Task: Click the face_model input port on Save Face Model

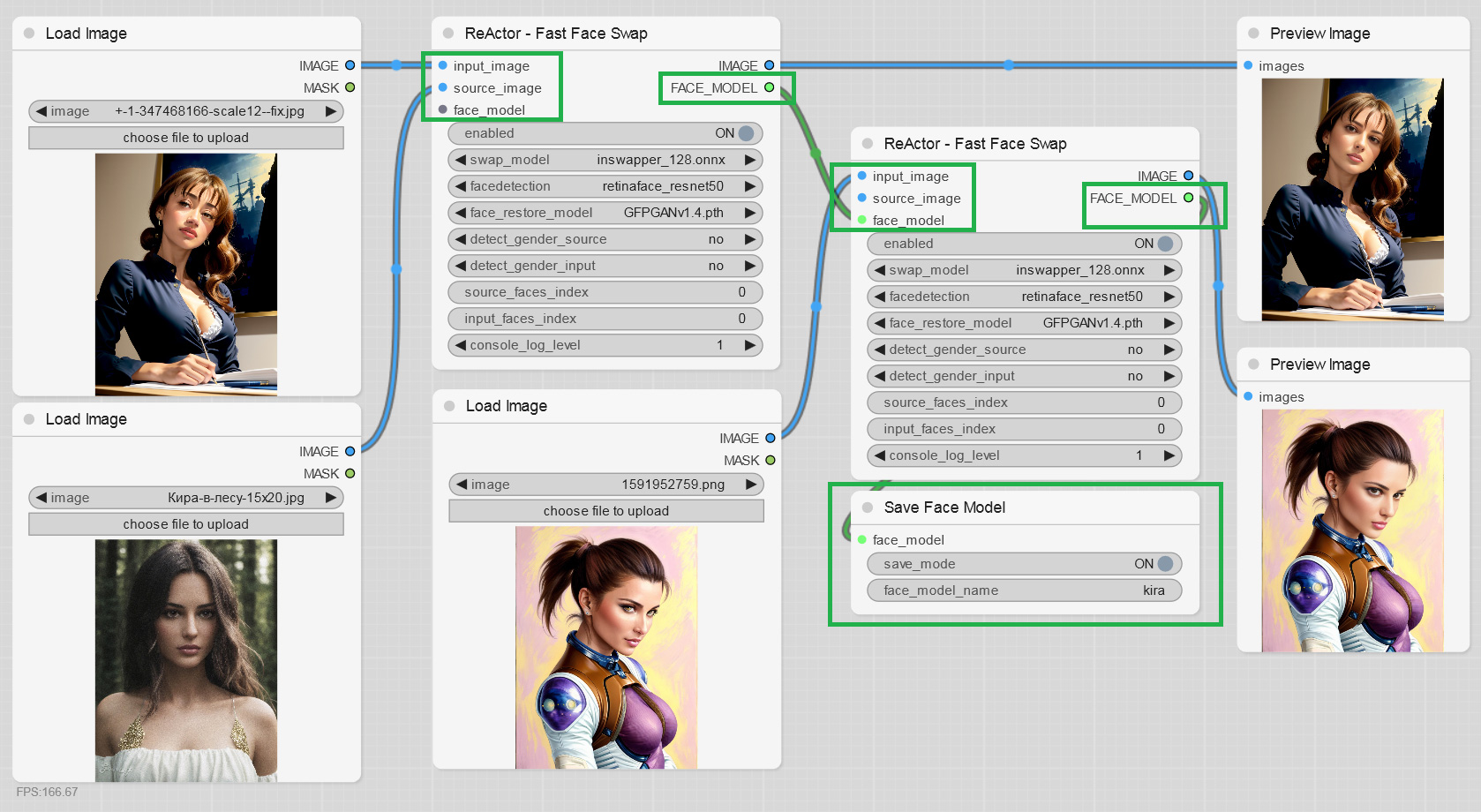Action: pyautogui.click(x=862, y=539)
